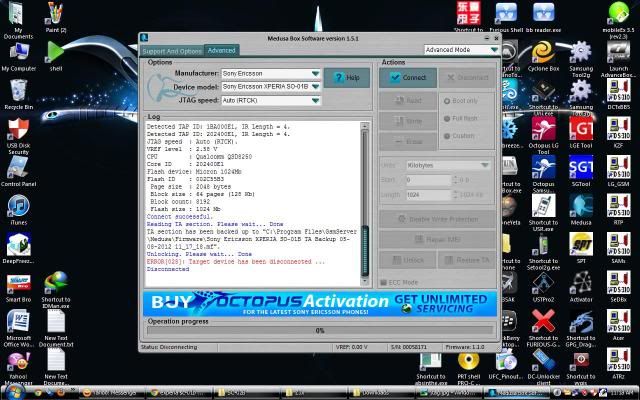Open the PRT shell desktop icon
This screenshot has height=400, width=640.
coord(469,367)
